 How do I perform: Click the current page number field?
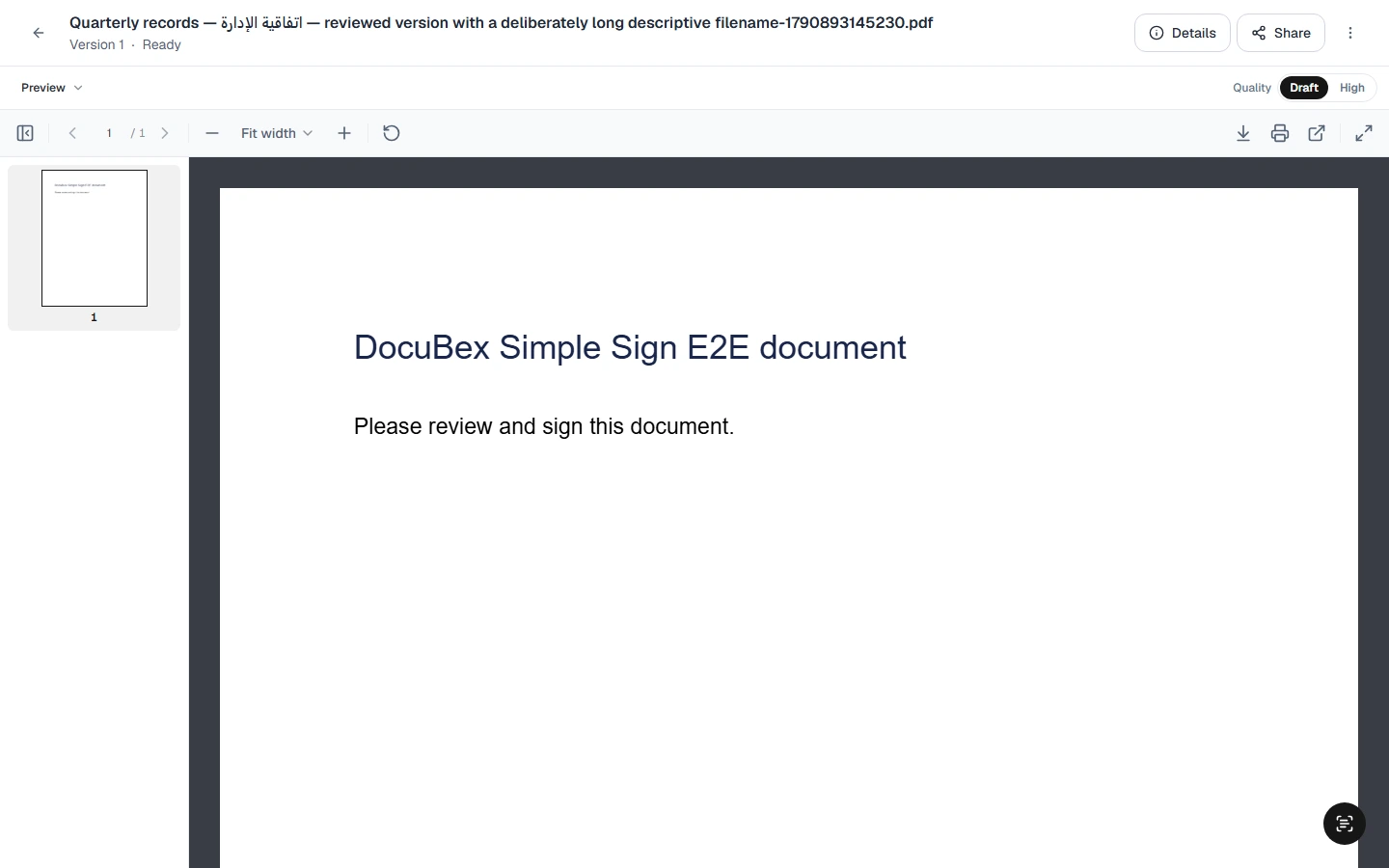(109, 133)
